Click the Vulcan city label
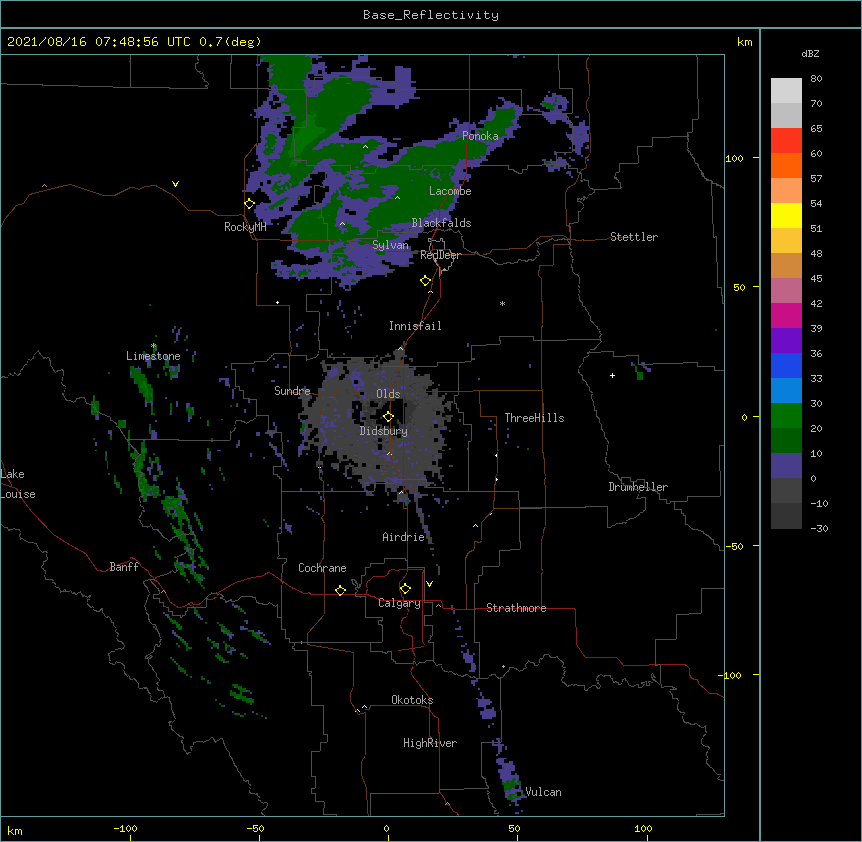The width and height of the screenshot is (862, 842). [543, 792]
